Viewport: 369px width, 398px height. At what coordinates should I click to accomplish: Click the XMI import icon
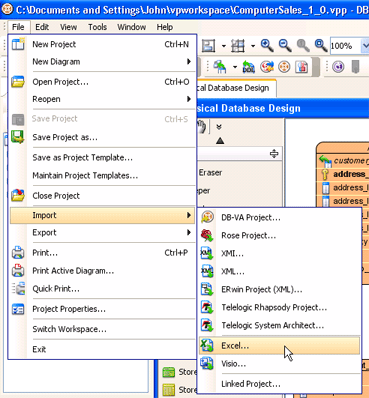click(x=207, y=253)
